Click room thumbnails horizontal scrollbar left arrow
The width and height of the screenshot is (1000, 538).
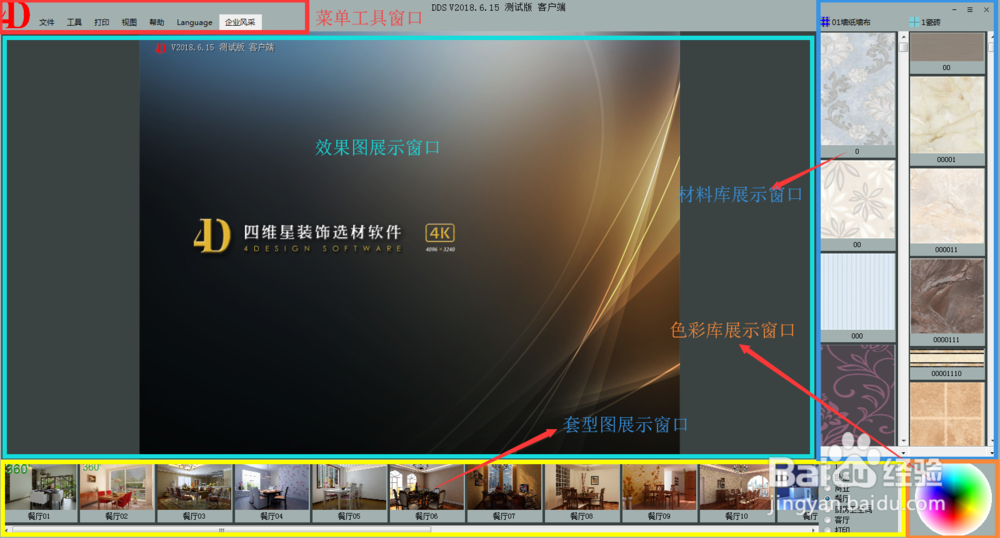coord(7,530)
